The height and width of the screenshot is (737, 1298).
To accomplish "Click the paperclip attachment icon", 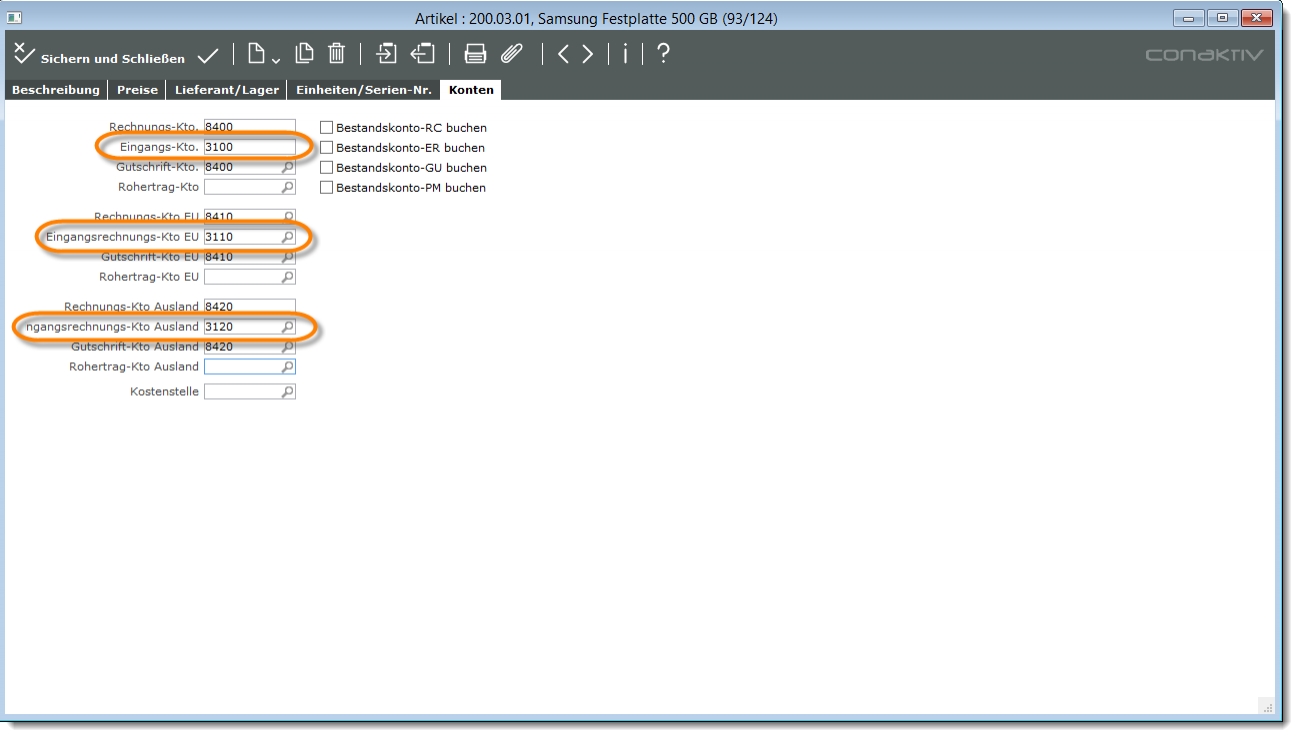I will coord(512,55).
